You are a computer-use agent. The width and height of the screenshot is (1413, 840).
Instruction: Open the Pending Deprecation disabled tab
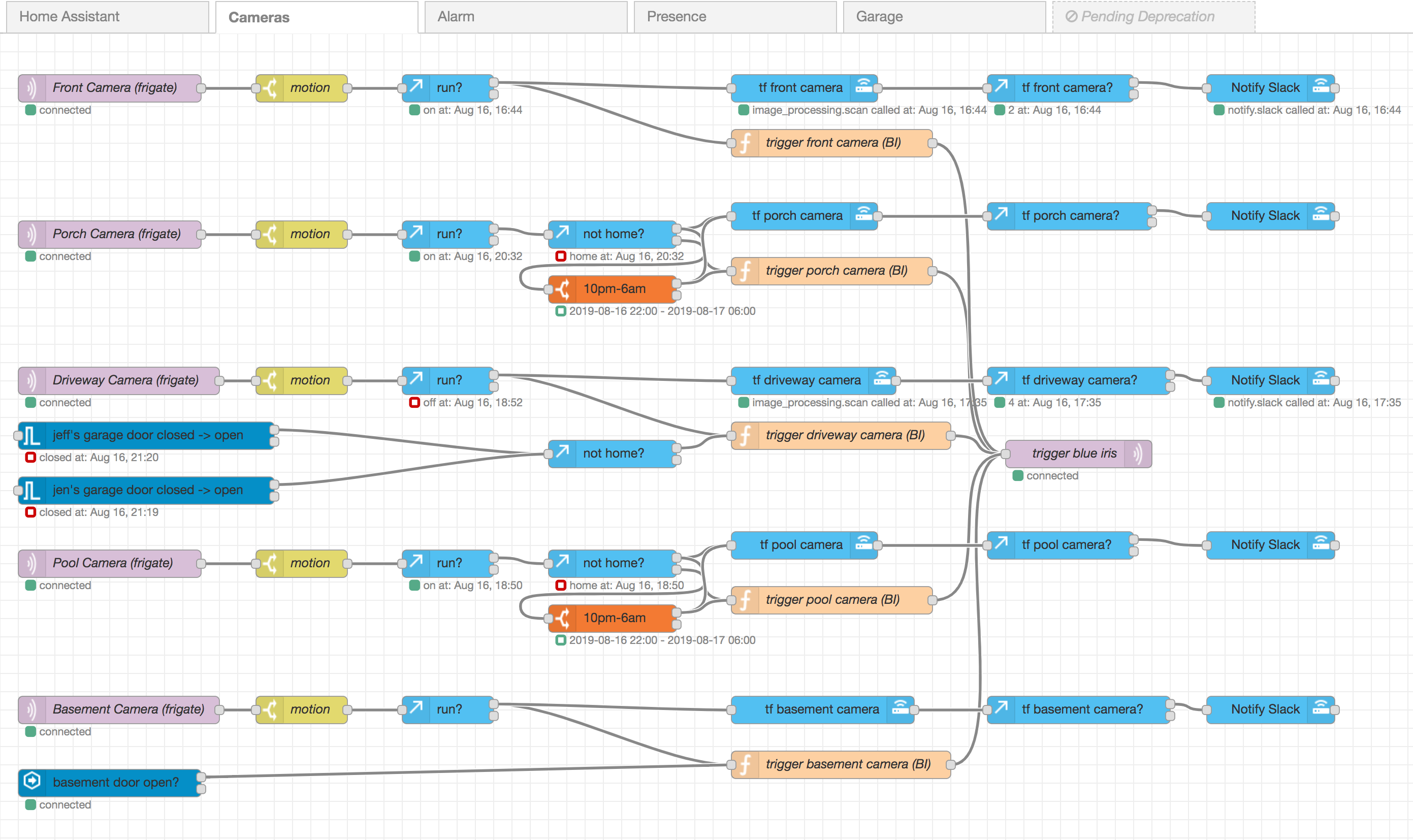[x=1154, y=16]
